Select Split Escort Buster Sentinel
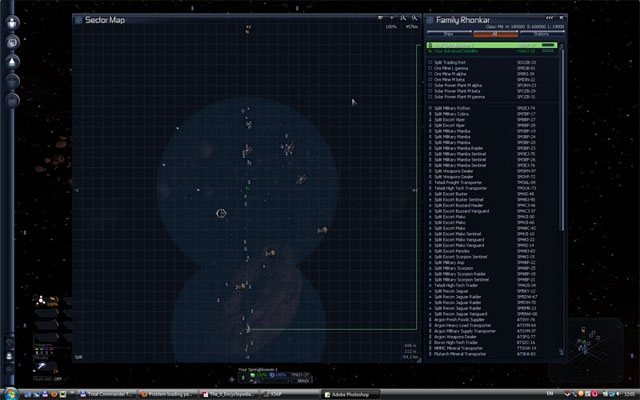The height and width of the screenshot is (400, 640). tap(492, 200)
